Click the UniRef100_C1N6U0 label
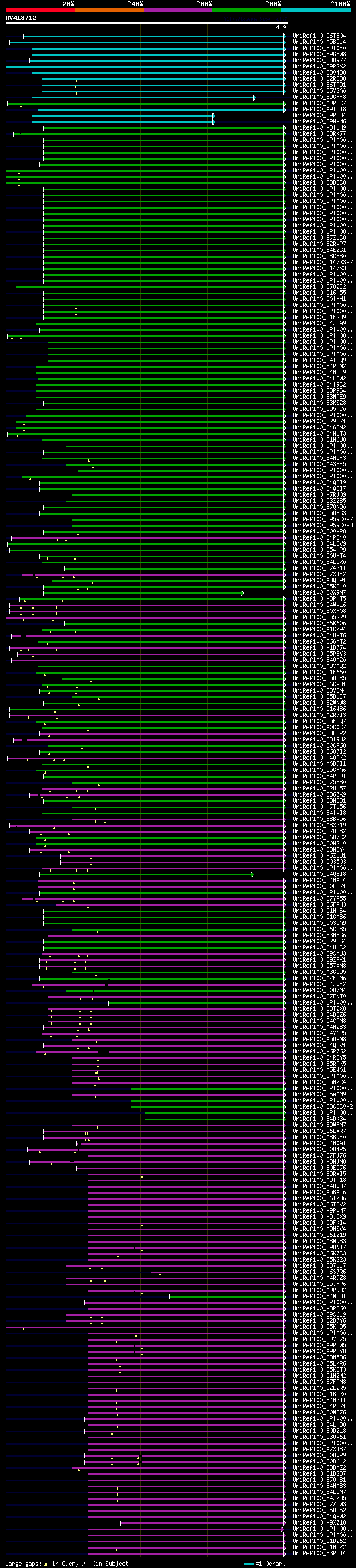Viewport: 356px width, 1568px height. click(x=319, y=439)
